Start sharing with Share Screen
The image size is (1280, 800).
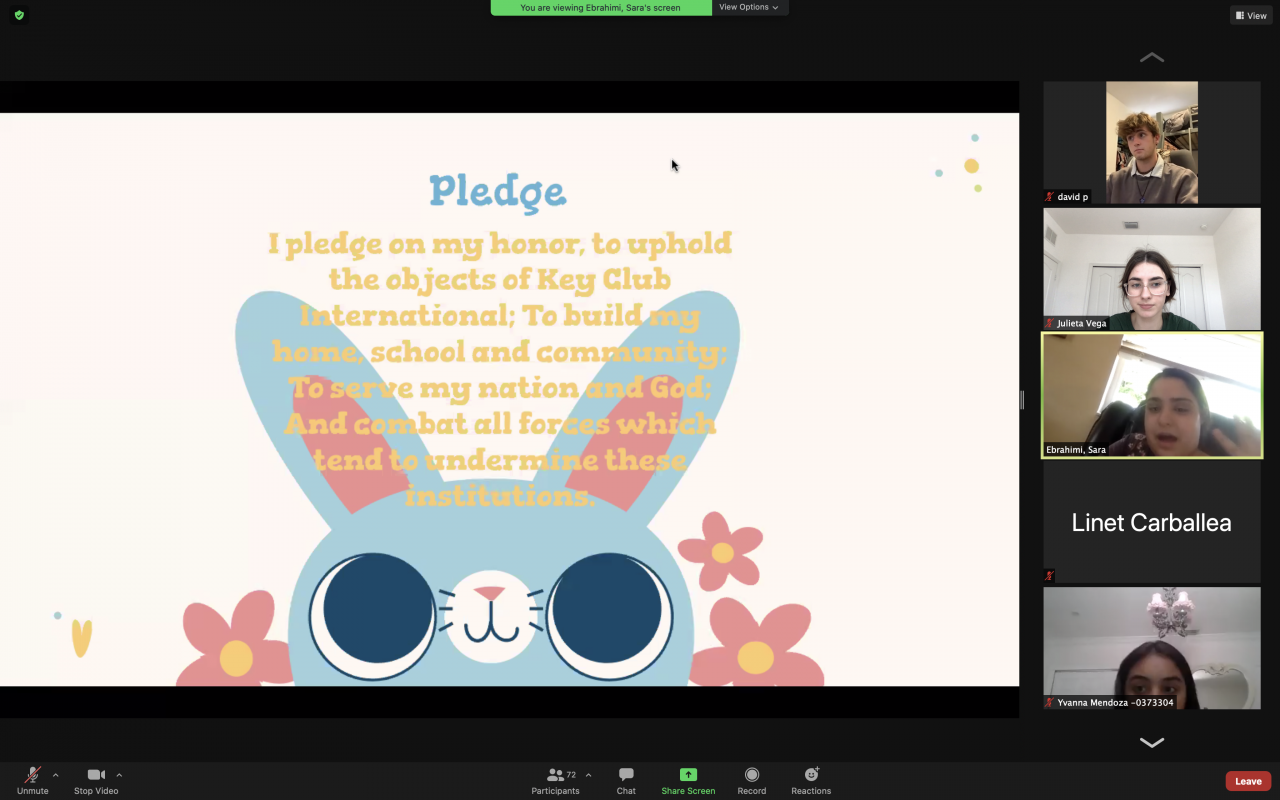[688, 781]
